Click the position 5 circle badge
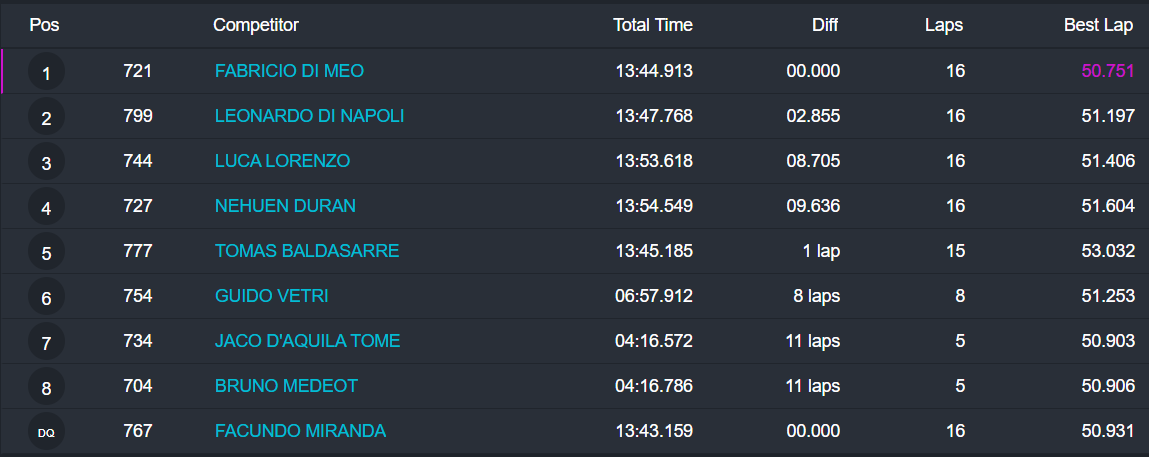1149x457 pixels. pyautogui.click(x=46, y=253)
